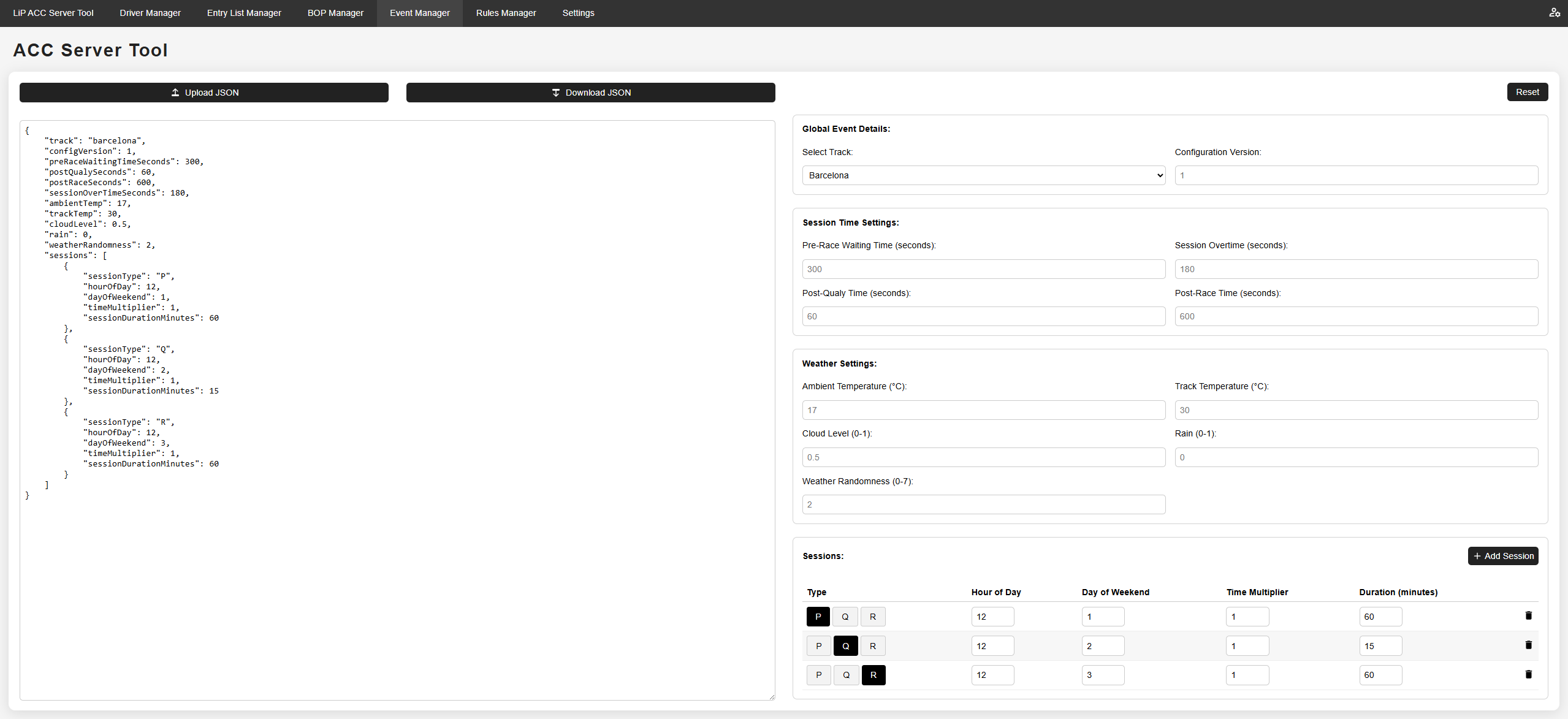
Task: Click the Download JSON button
Action: (591, 93)
